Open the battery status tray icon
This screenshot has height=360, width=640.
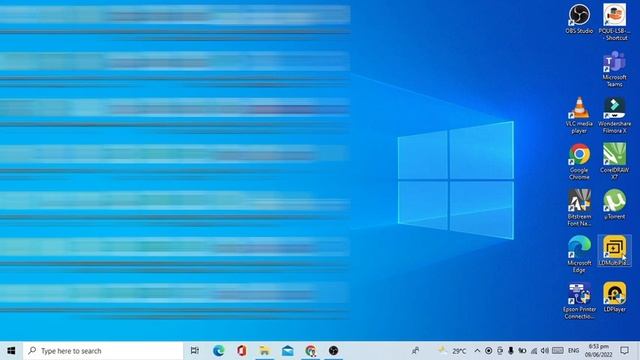(x=522, y=351)
